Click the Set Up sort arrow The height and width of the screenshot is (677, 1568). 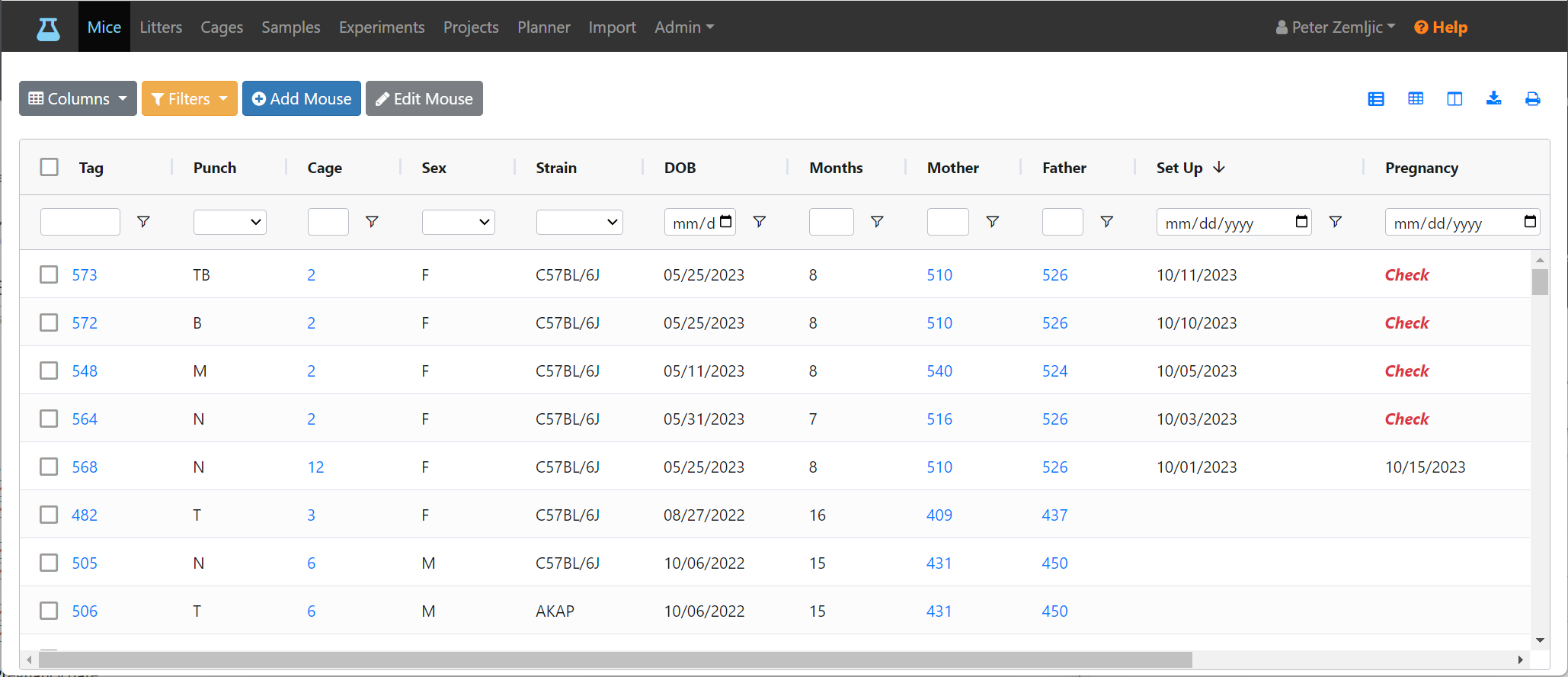pos(1219,167)
